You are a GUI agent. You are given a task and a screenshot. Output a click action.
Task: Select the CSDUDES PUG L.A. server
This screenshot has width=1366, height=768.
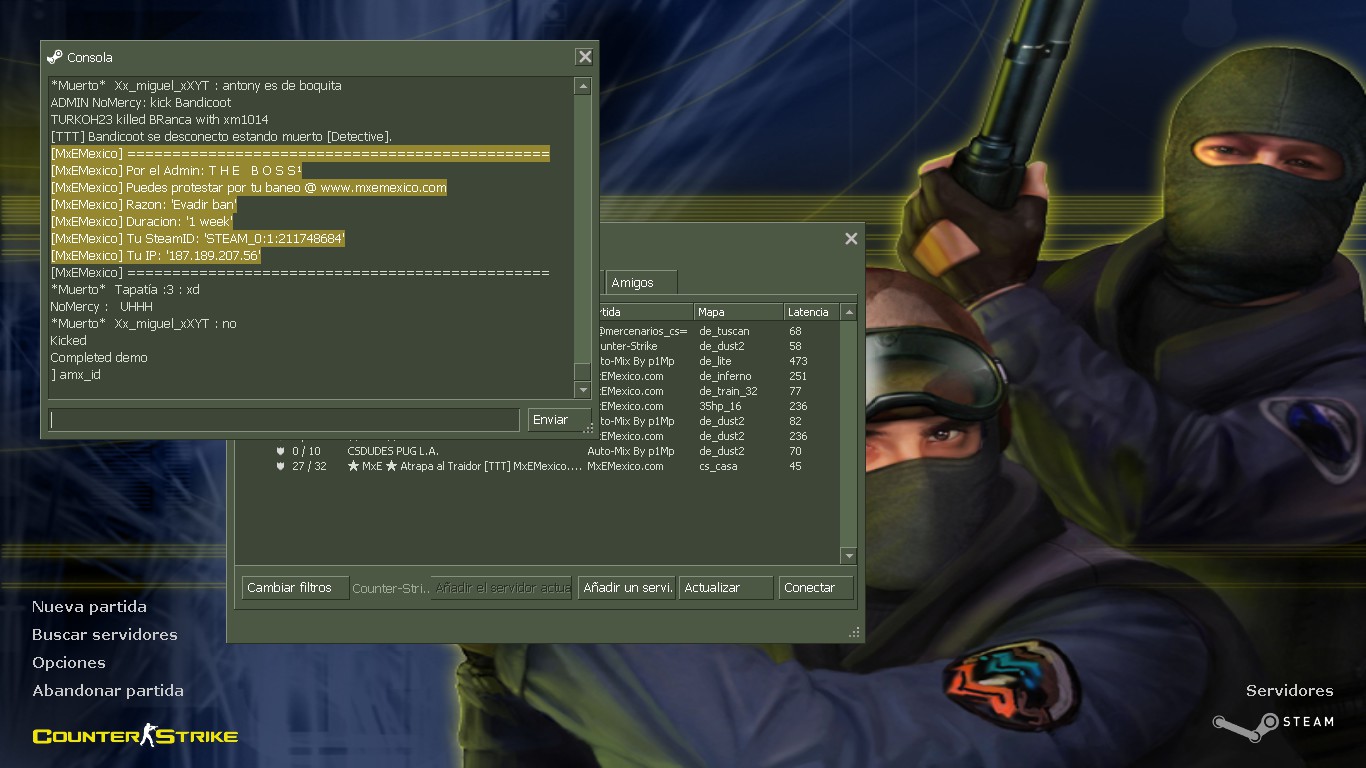tap(393, 451)
